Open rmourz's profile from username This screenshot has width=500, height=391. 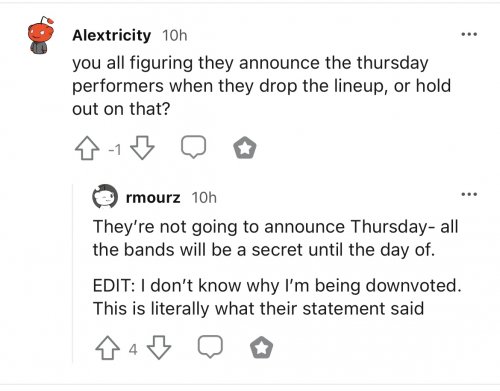tap(153, 198)
